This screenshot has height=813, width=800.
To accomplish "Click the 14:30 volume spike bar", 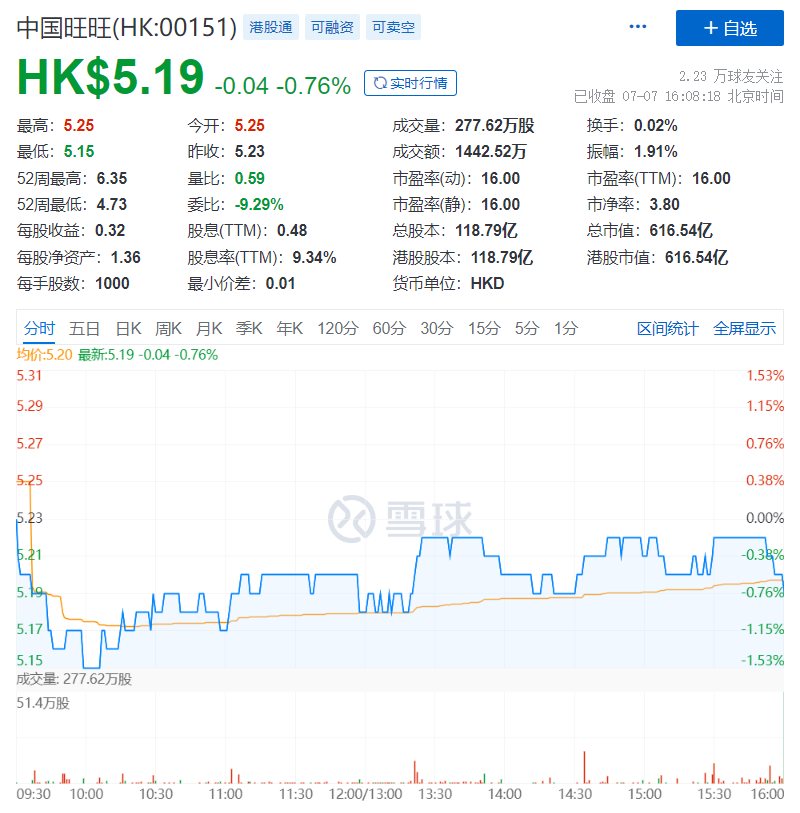I will (584, 767).
